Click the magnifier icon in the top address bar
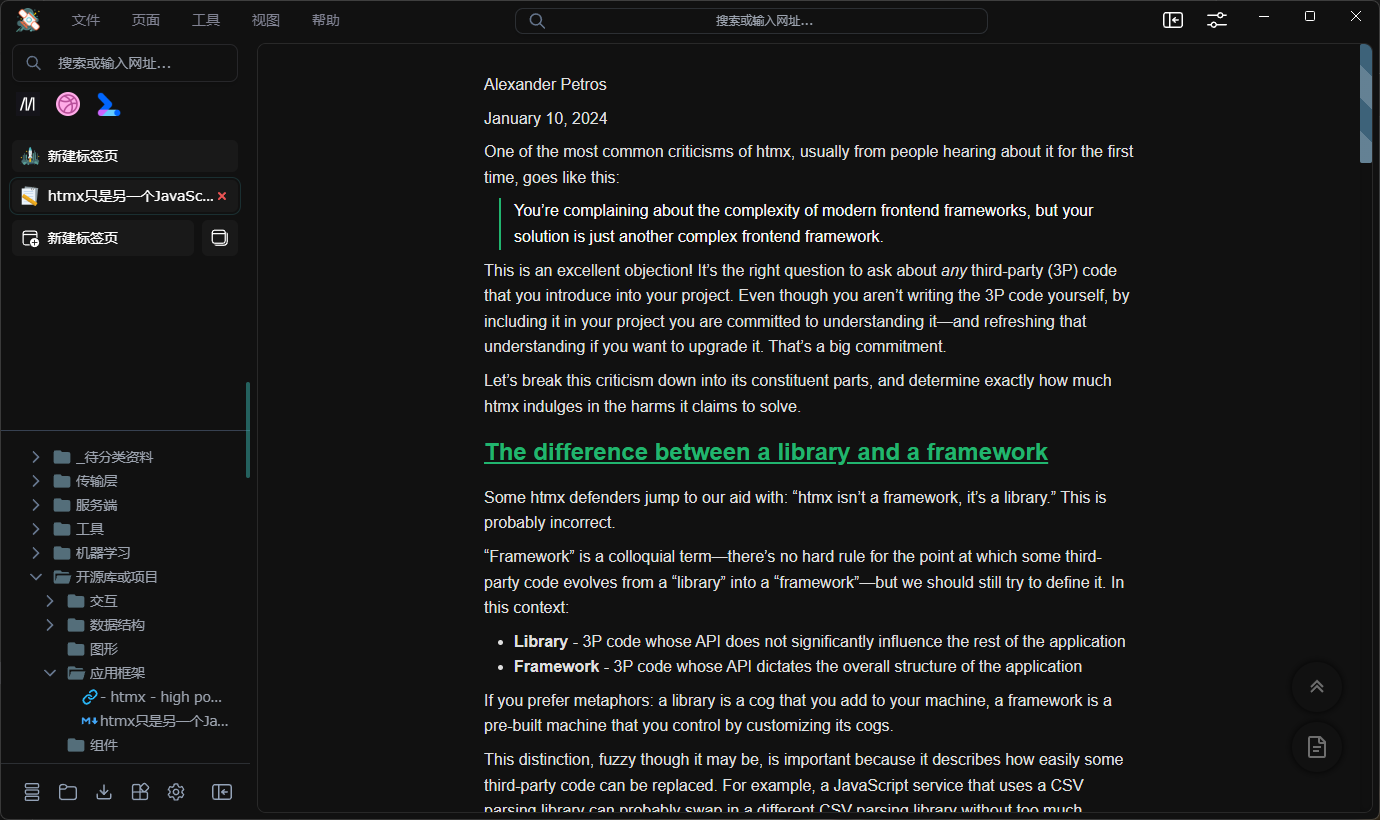This screenshot has width=1380, height=820. point(537,21)
